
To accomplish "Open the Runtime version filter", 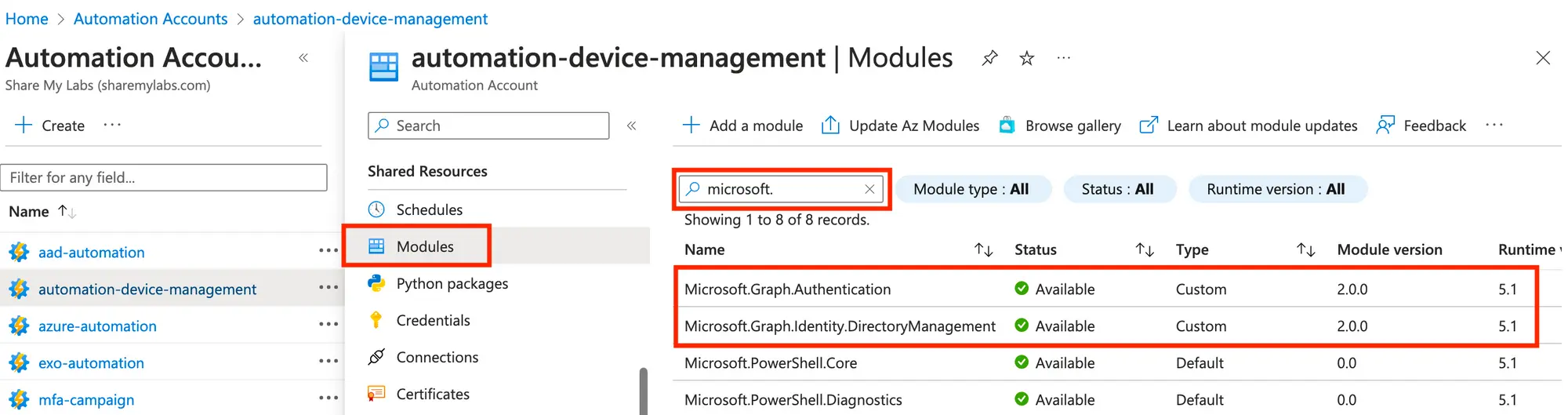I will 1276,189.
